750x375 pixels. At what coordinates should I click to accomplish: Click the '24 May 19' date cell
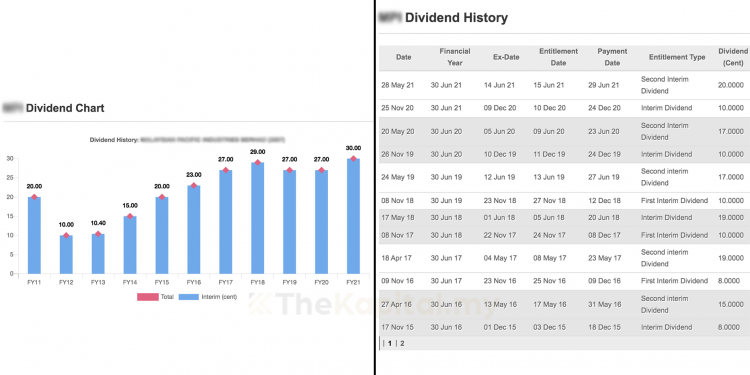(x=397, y=177)
